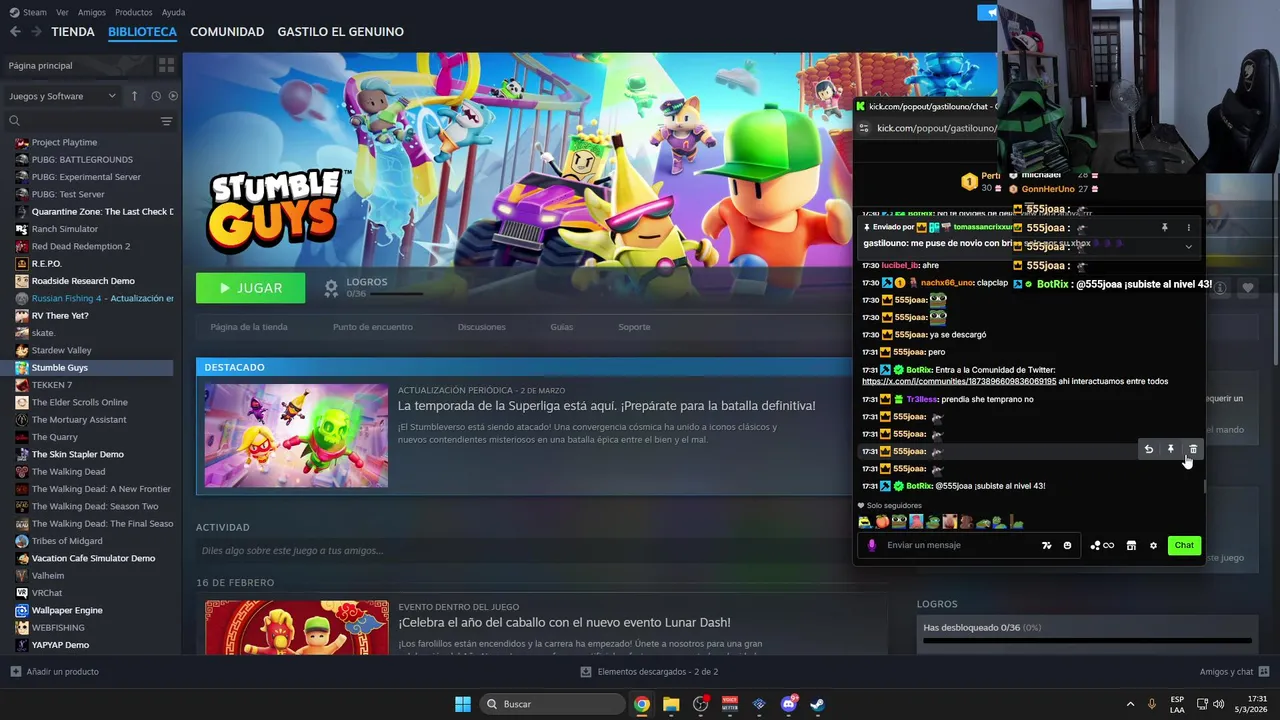Screen dimensions: 1280x720
Task: Open GASTILO EL GENUINO profile tab
Action: coord(341,32)
